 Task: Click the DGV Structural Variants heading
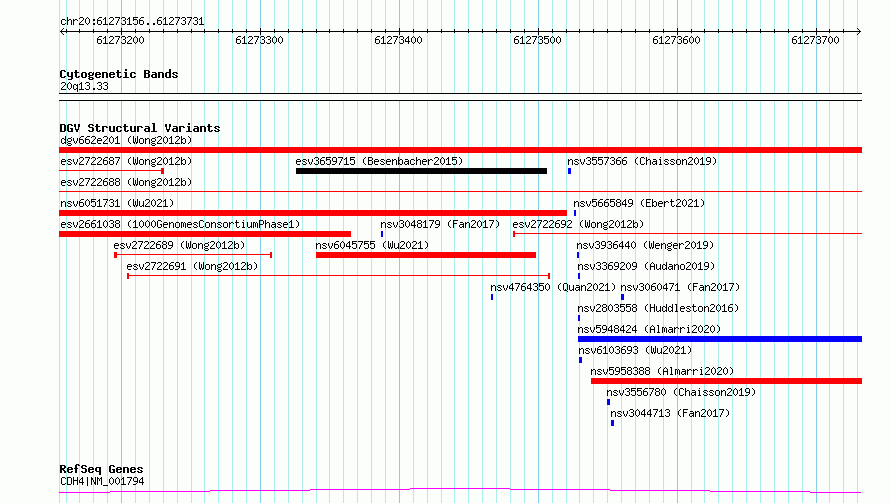(x=140, y=128)
